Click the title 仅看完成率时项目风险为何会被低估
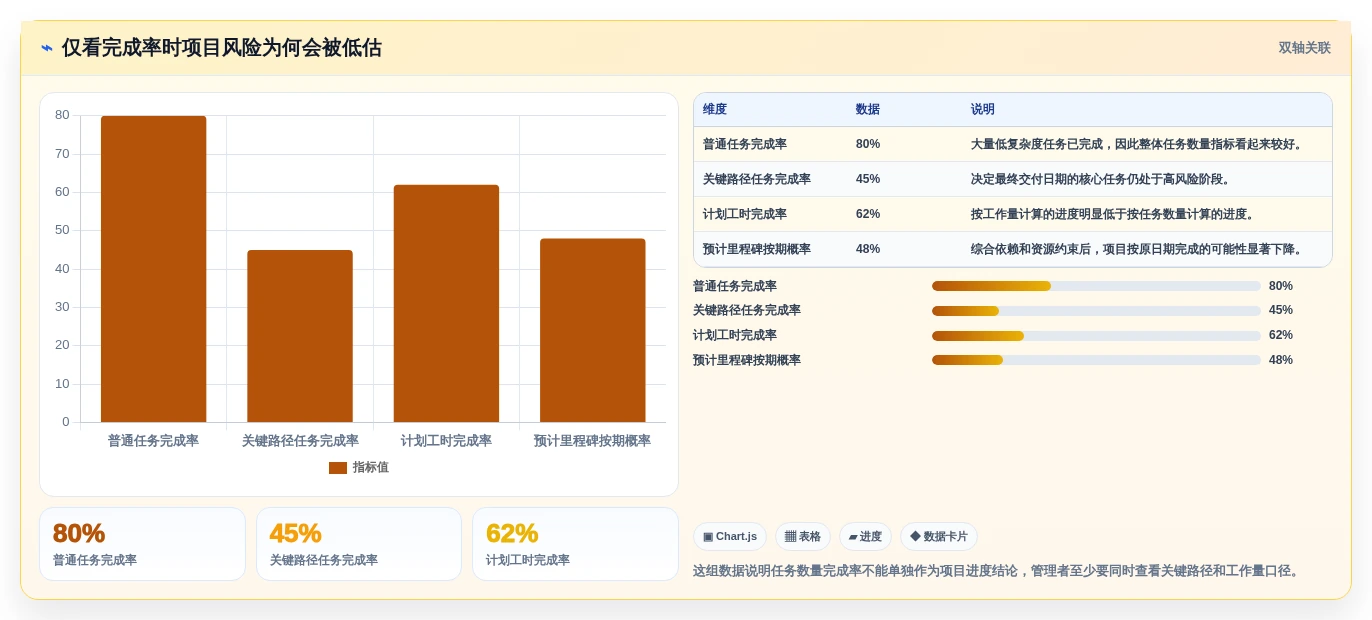 tap(221, 48)
